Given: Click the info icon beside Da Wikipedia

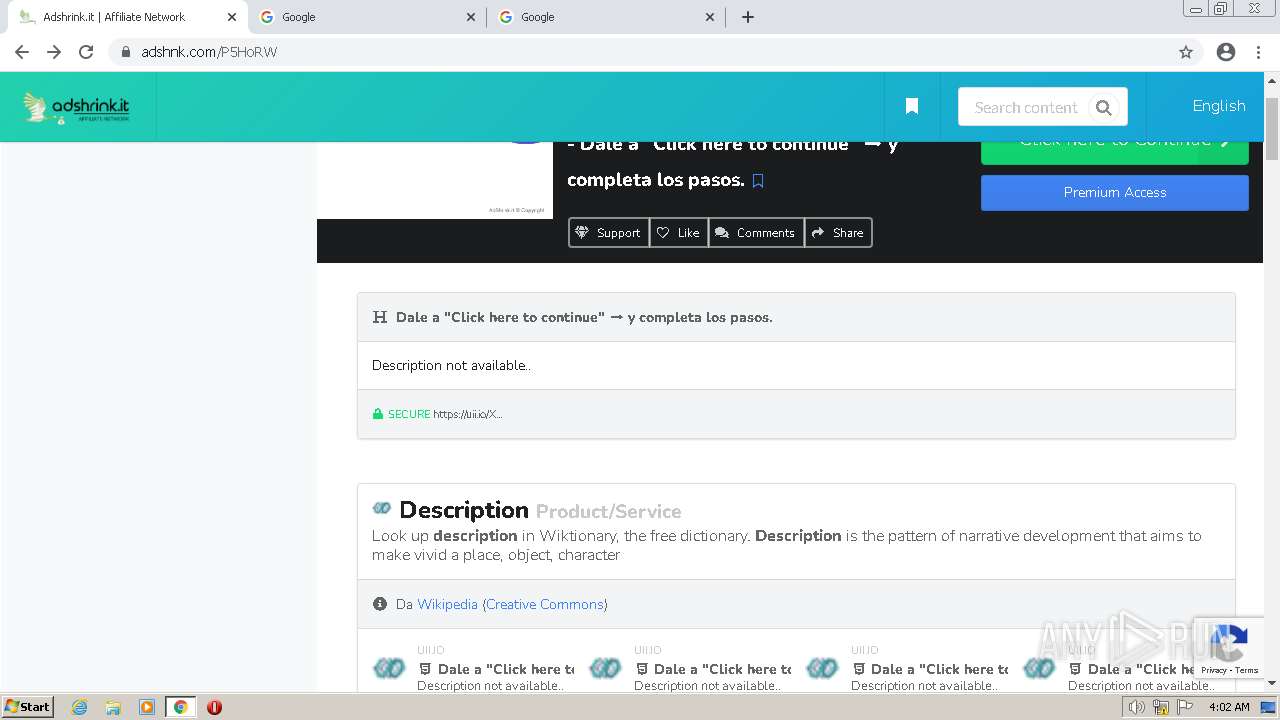Looking at the screenshot, I should click(x=380, y=604).
